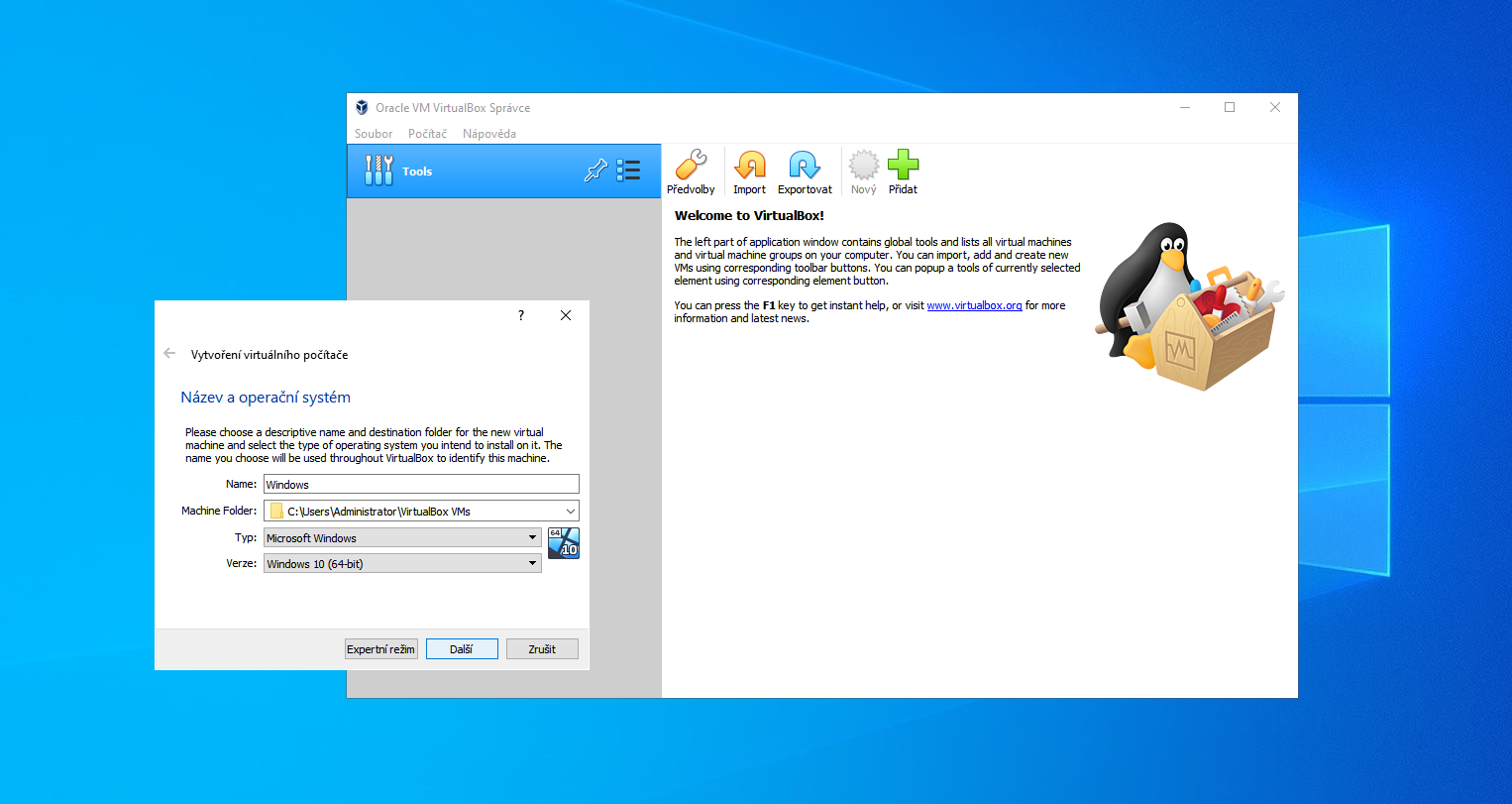Screen dimensions: 1512x804
Task: Open the Tools list menu icon
Action: click(x=628, y=171)
